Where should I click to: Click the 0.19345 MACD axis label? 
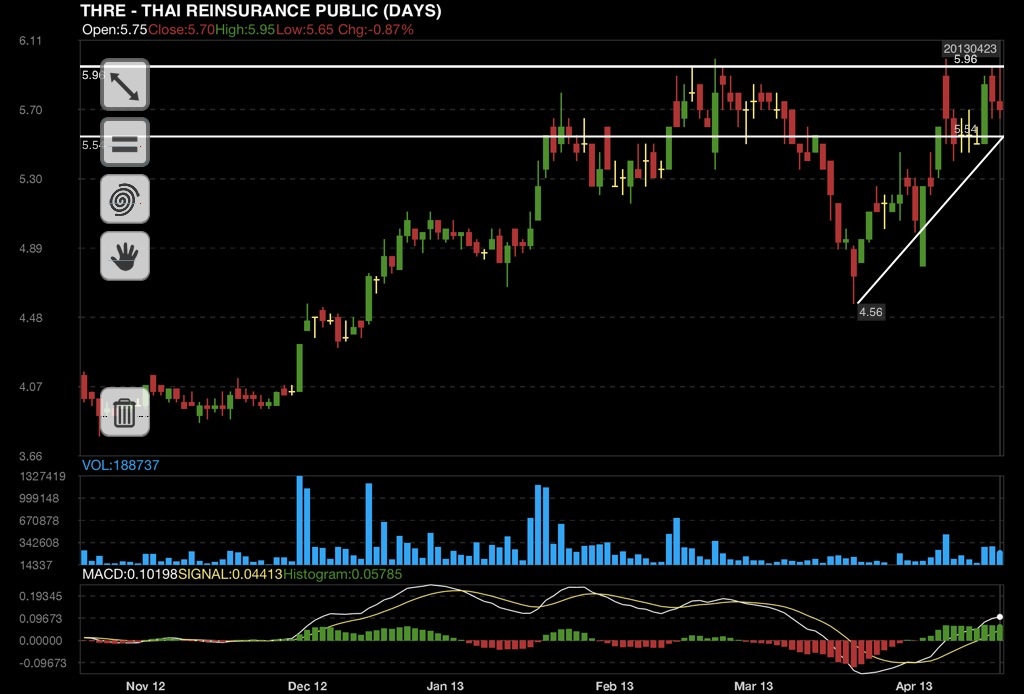(40, 597)
